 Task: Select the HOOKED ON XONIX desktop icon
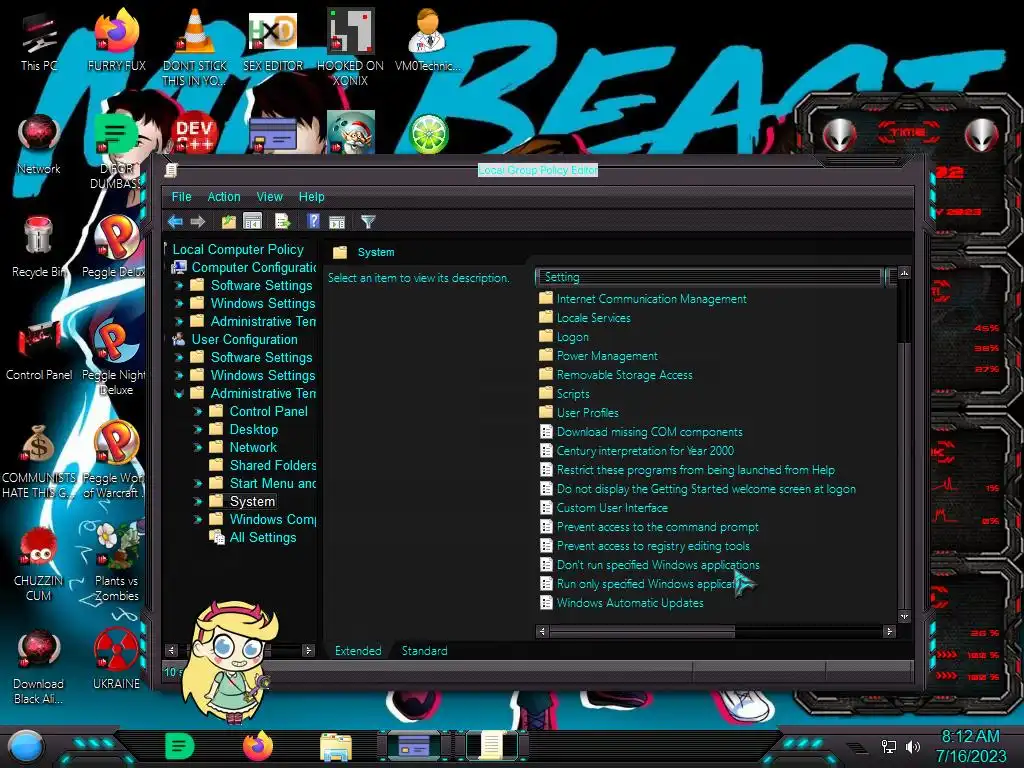click(350, 47)
